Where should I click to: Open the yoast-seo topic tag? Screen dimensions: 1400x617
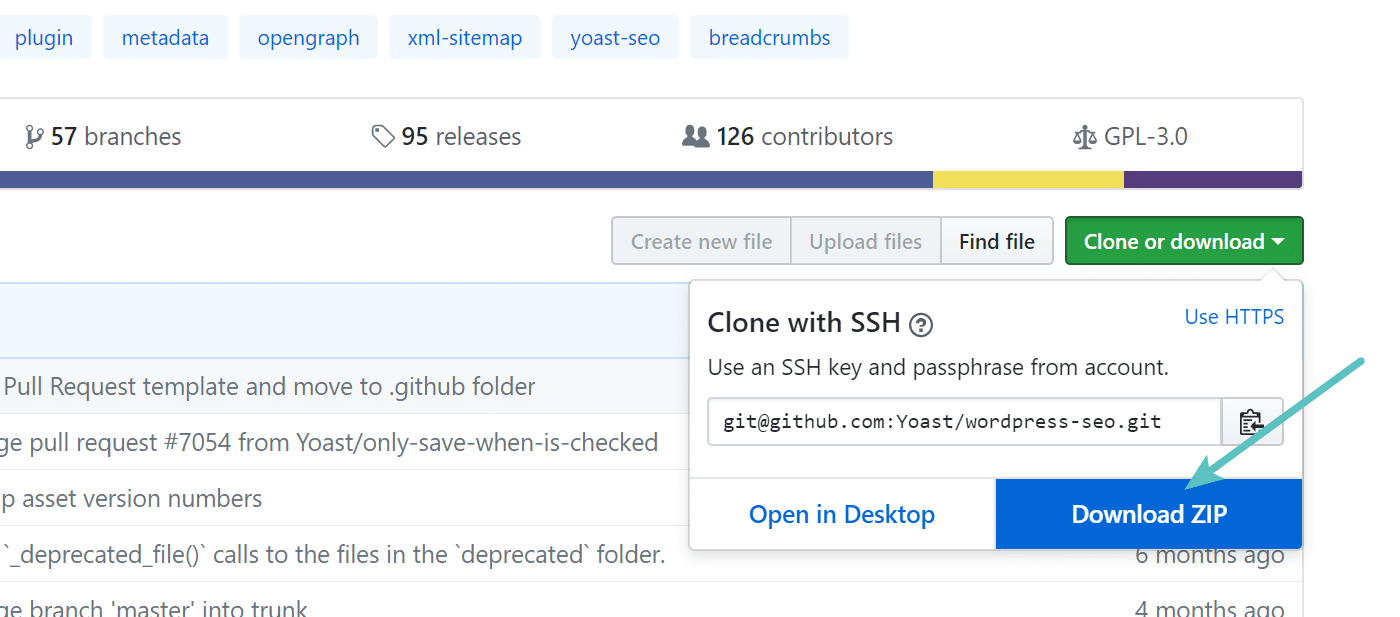click(x=615, y=37)
